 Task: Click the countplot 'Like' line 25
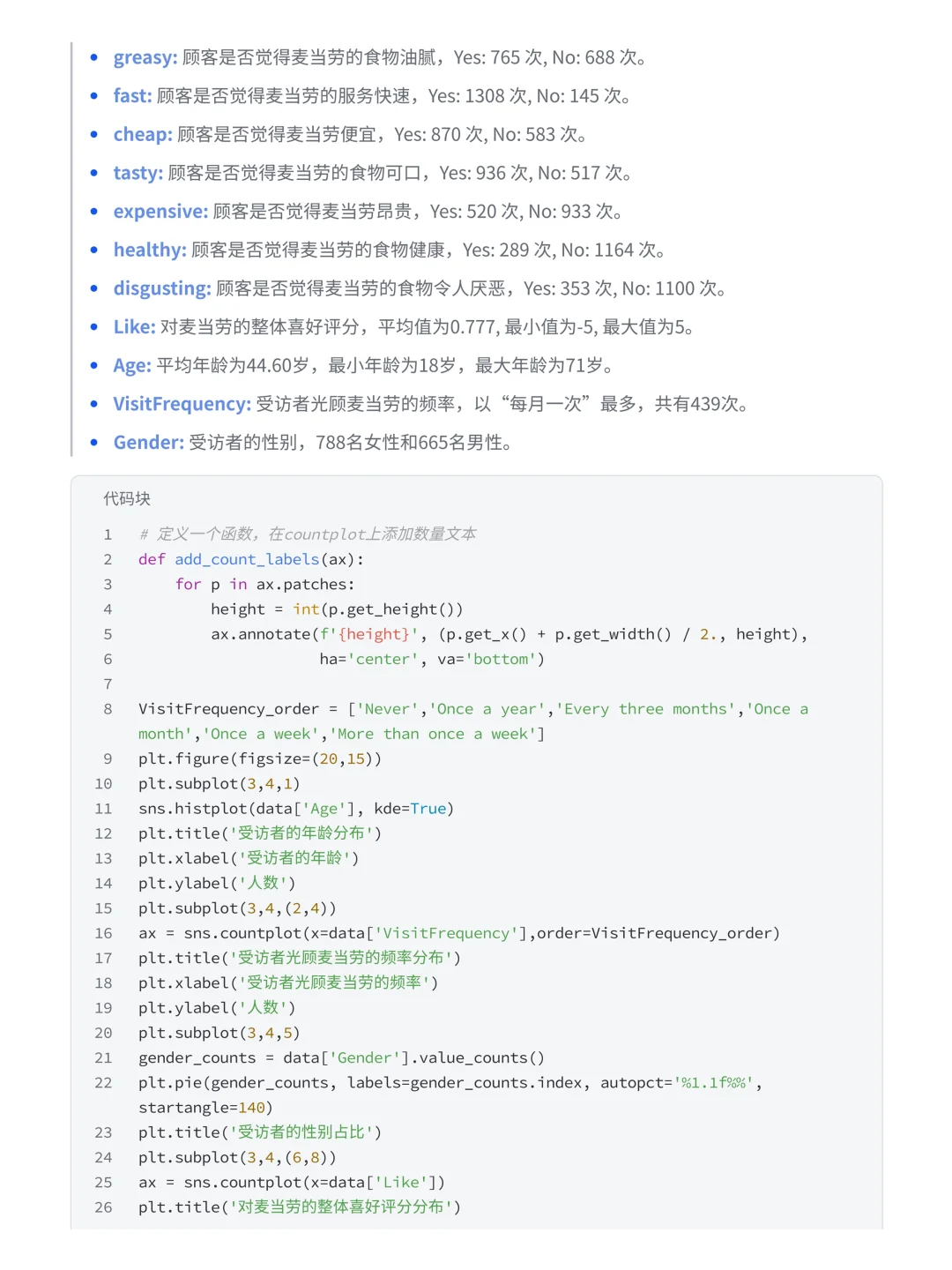pyautogui.click(x=292, y=1183)
